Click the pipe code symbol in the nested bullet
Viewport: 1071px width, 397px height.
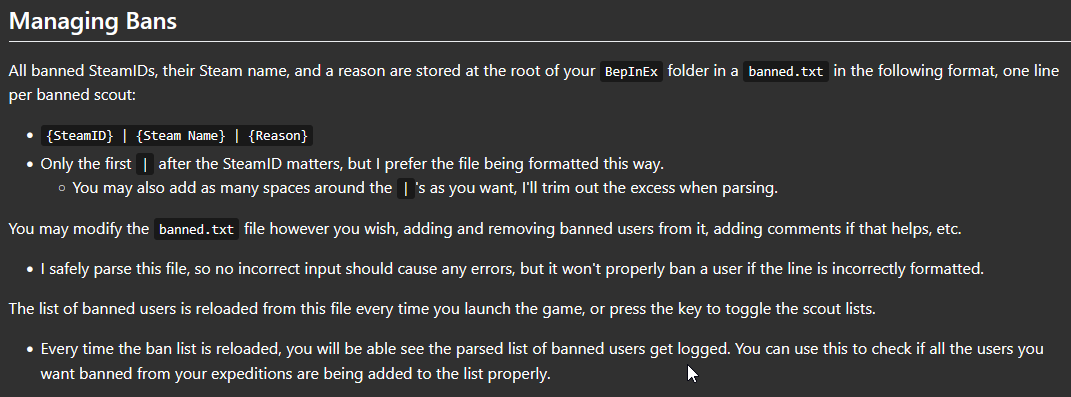pyautogui.click(x=406, y=189)
